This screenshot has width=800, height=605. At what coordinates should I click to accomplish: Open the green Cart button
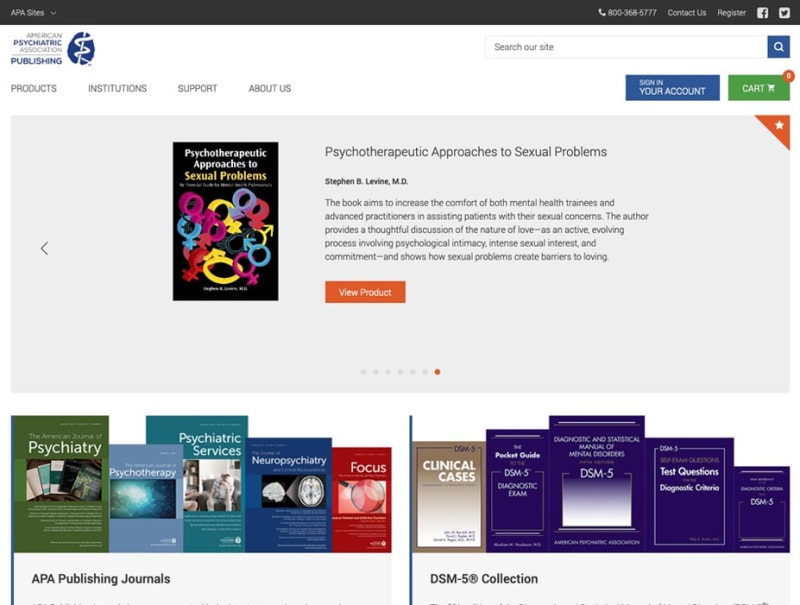pyautogui.click(x=759, y=88)
